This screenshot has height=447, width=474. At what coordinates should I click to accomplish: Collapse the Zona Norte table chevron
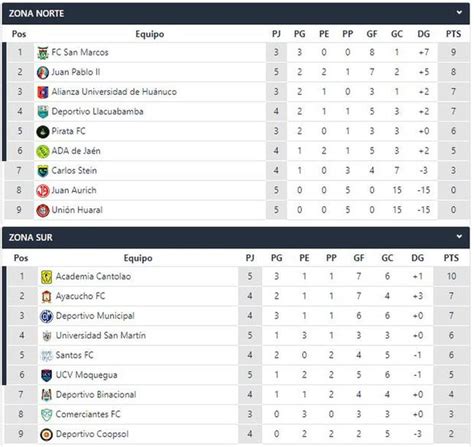pyautogui.click(x=459, y=13)
